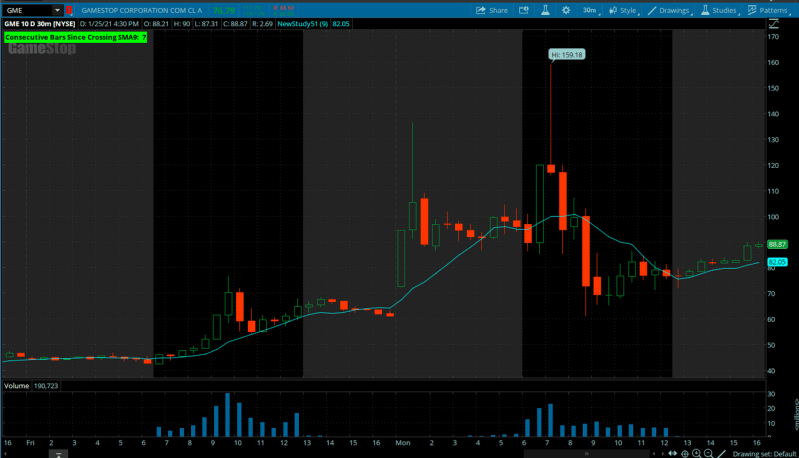Click the crosshair target icon at bottom
Screen dimensions: 799x458
tap(685, 453)
